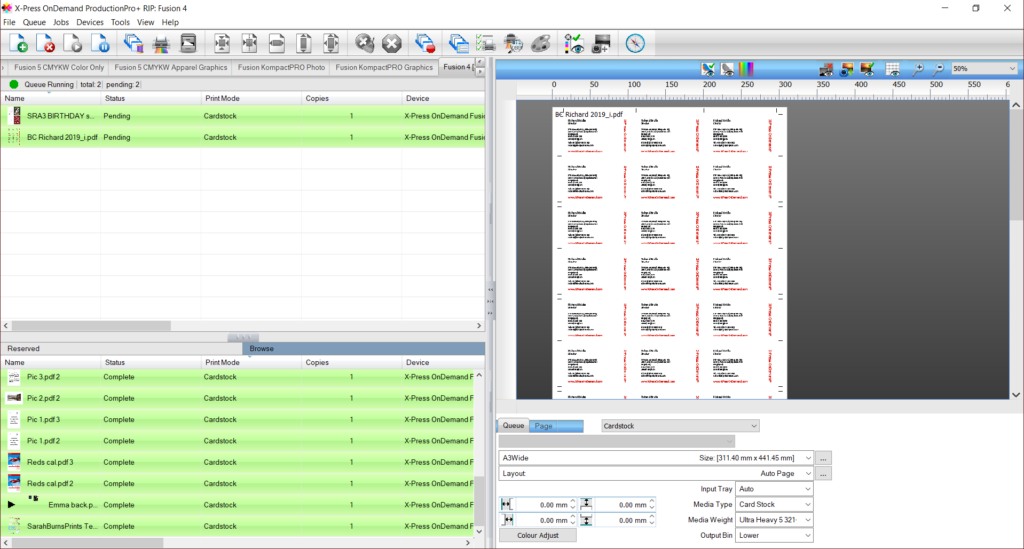
Task: Select the SRA3 BIRTHDAY pending job row
Action: (x=242, y=116)
